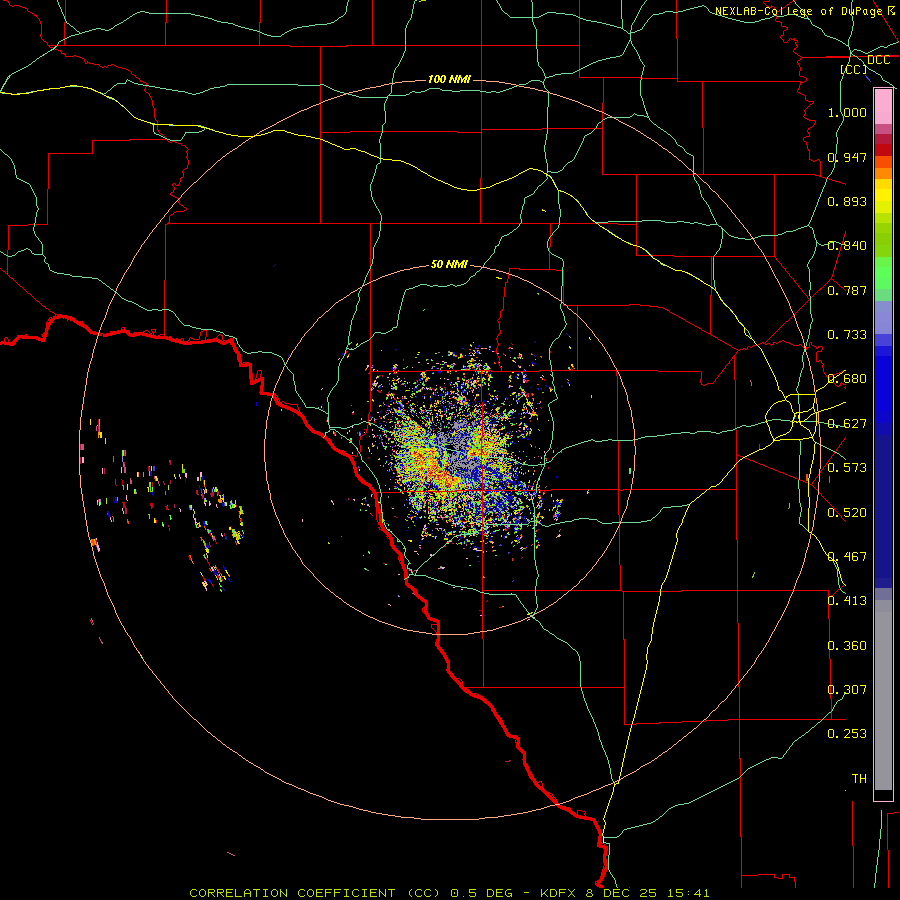
Task: Click the 0.627 scale value
Action: click(847, 424)
